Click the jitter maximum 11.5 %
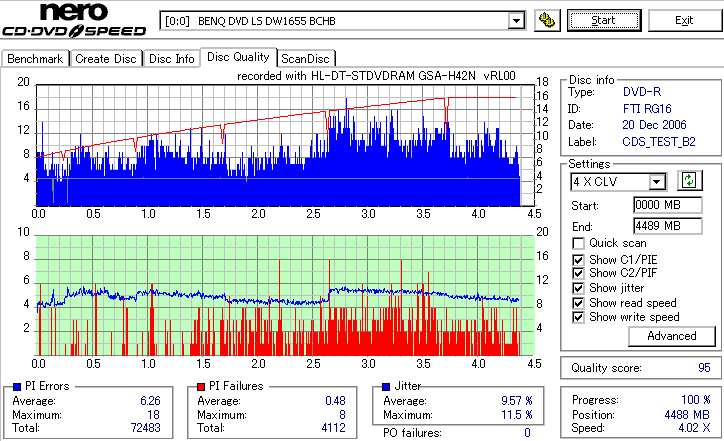 click(x=517, y=415)
